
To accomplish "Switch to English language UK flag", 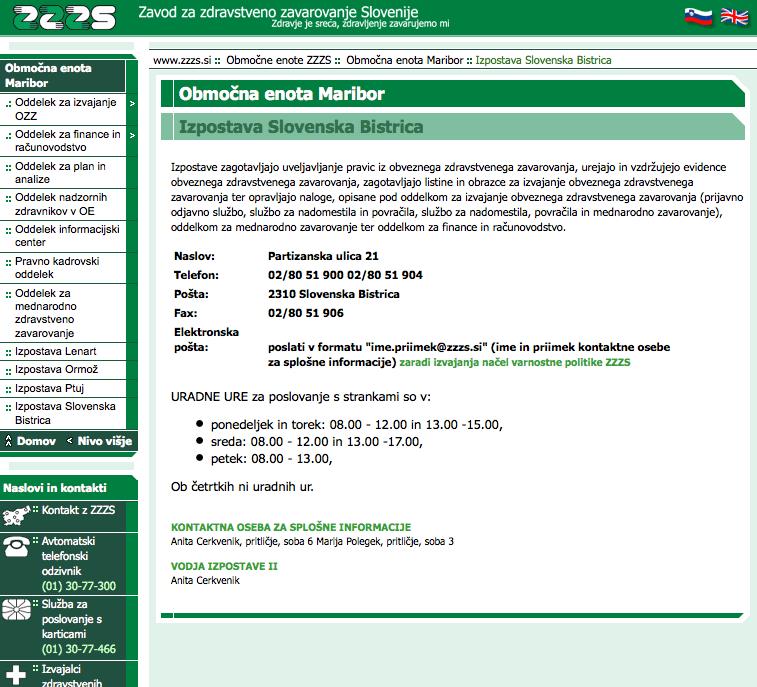I will tap(734, 17).
